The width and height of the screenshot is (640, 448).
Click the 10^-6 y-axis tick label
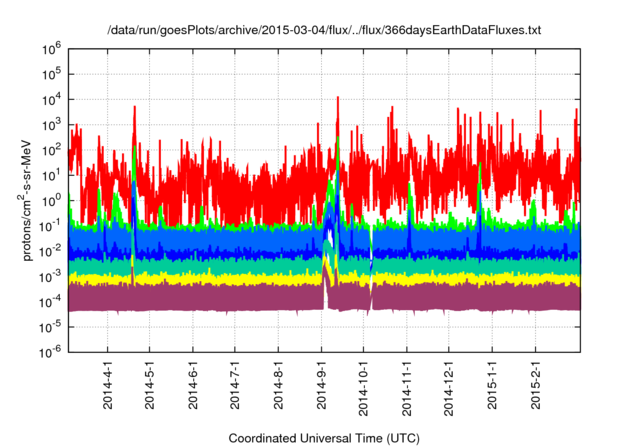point(50,352)
